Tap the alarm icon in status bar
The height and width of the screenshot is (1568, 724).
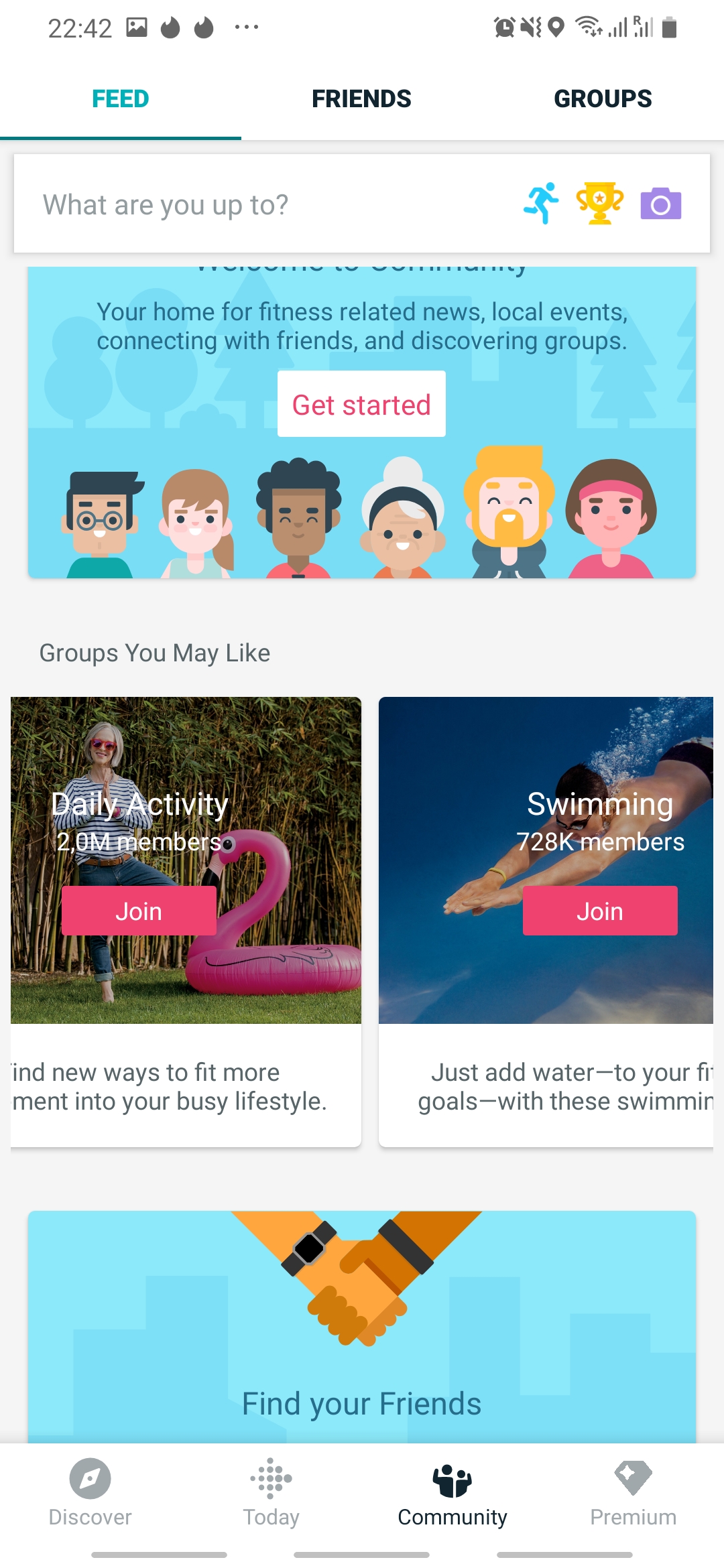[504, 27]
